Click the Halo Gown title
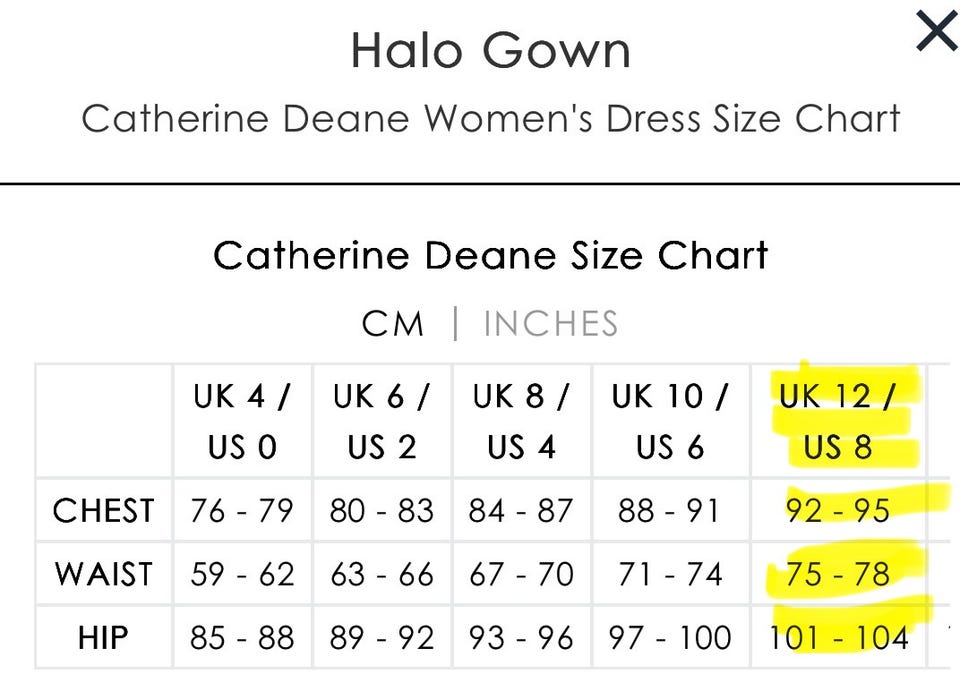This screenshot has width=960, height=700. [x=490, y=52]
